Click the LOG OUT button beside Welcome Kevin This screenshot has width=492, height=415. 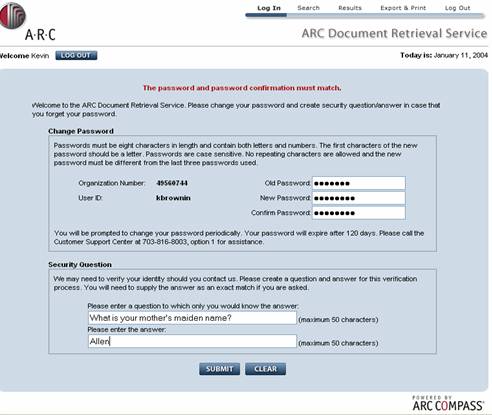coord(76,55)
